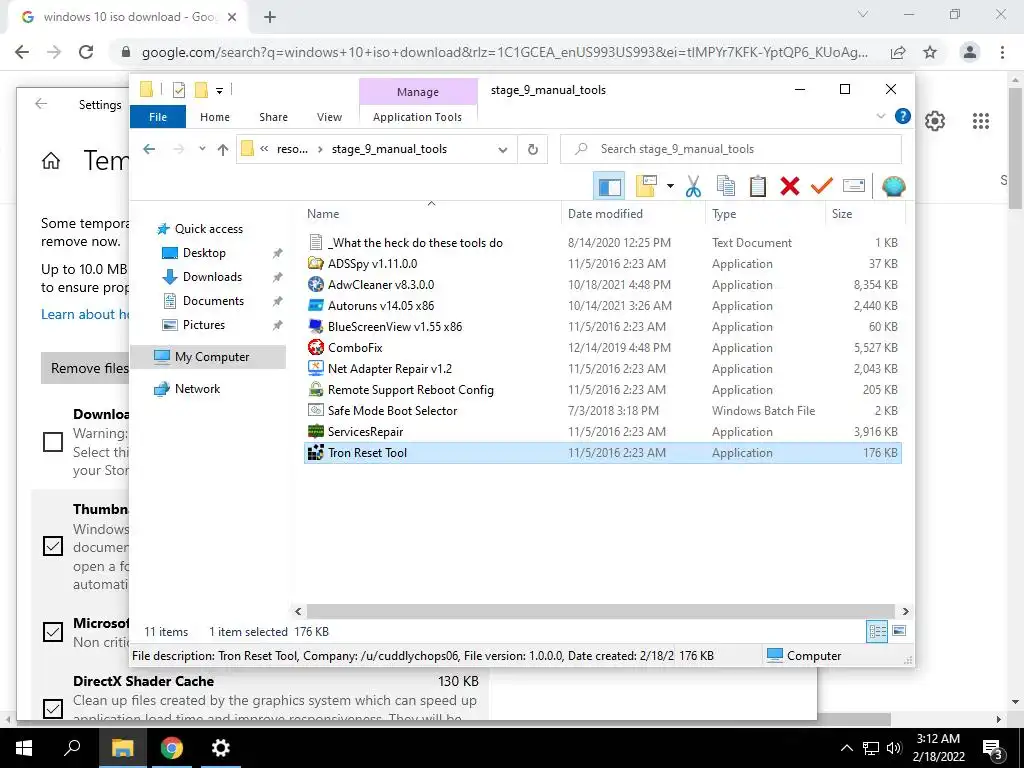
Task: Open recent locations dropdown arrow
Action: click(202, 149)
